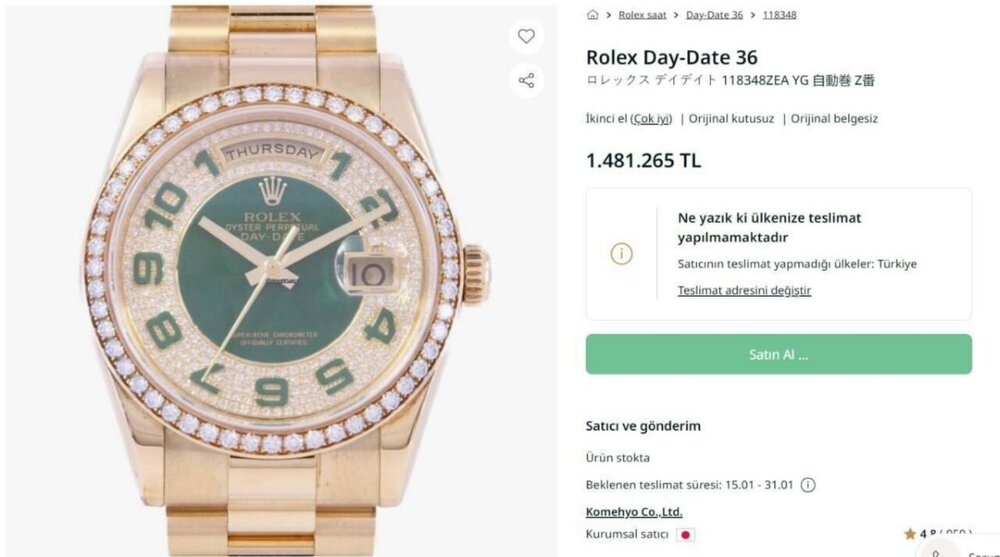
Task: Add watch to favorites with heart icon
Action: pos(526,37)
